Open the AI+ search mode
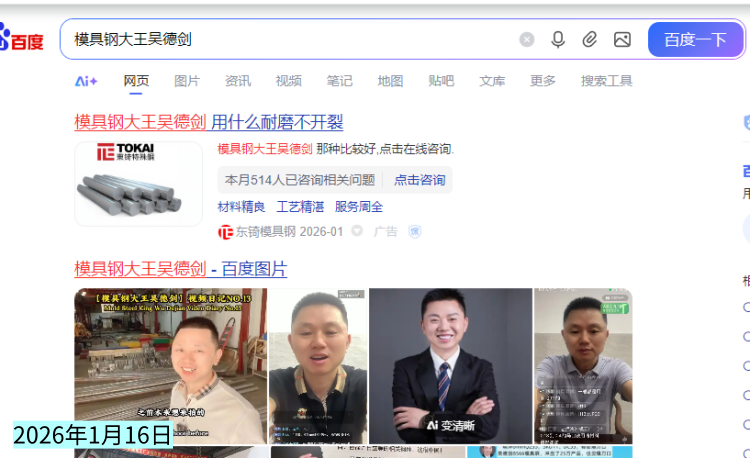 tap(86, 81)
